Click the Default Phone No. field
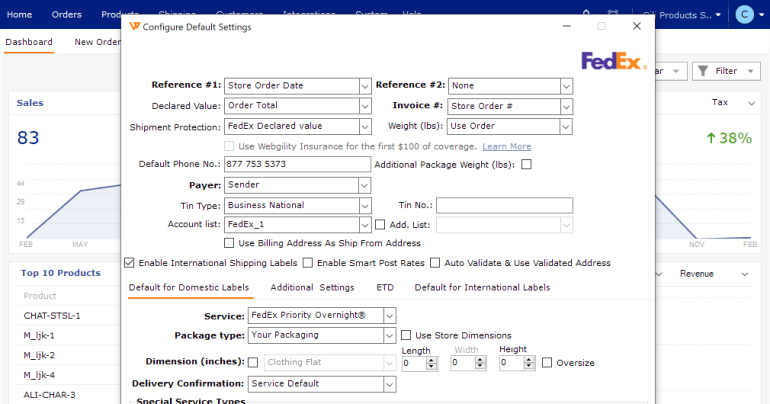This screenshot has height=404, width=770. pos(297,164)
